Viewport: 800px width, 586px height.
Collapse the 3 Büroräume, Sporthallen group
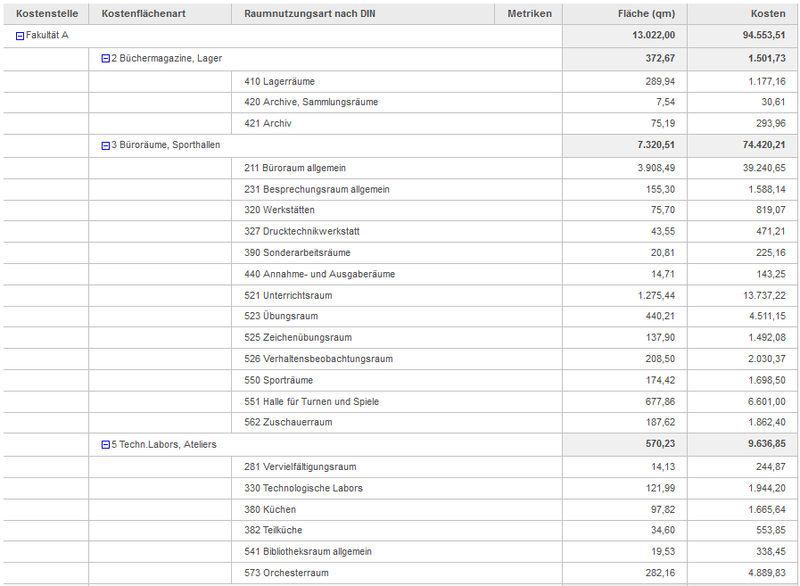pos(106,146)
